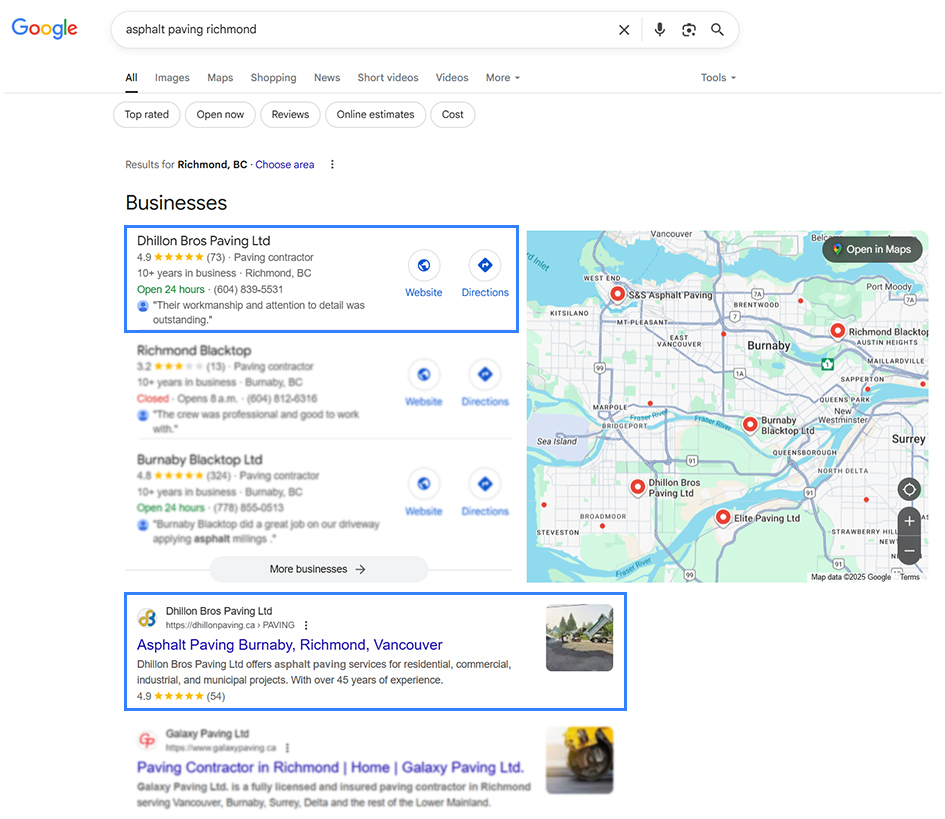Select the S&S Asphalt Paving map pin
The width and height of the screenshot is (945, 819).
[x=617, y=294]
